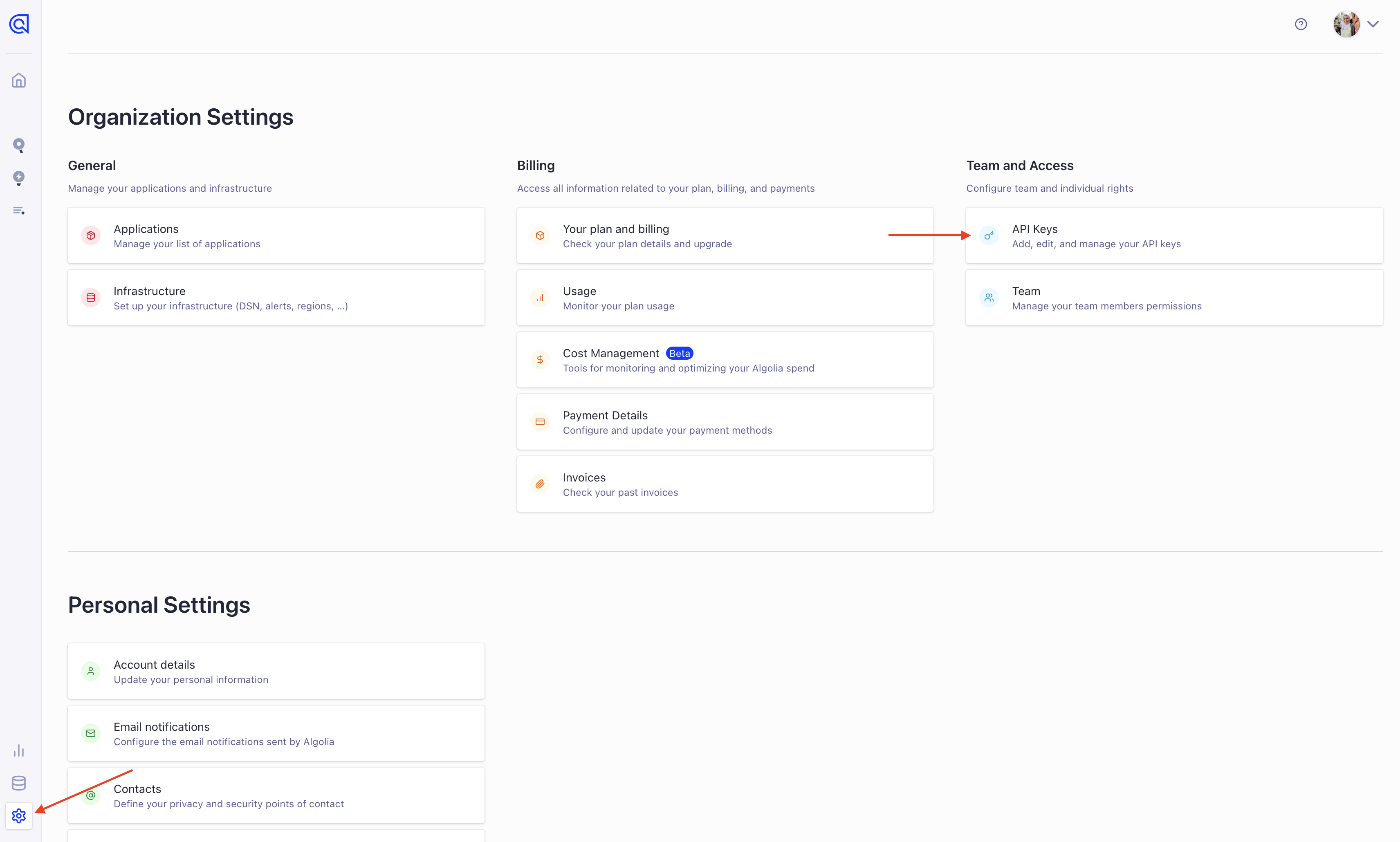The width and height of the screenshot is (1400, 842).
Task: Click the add-to-list sidebar icon
Action: click(19, 210)
